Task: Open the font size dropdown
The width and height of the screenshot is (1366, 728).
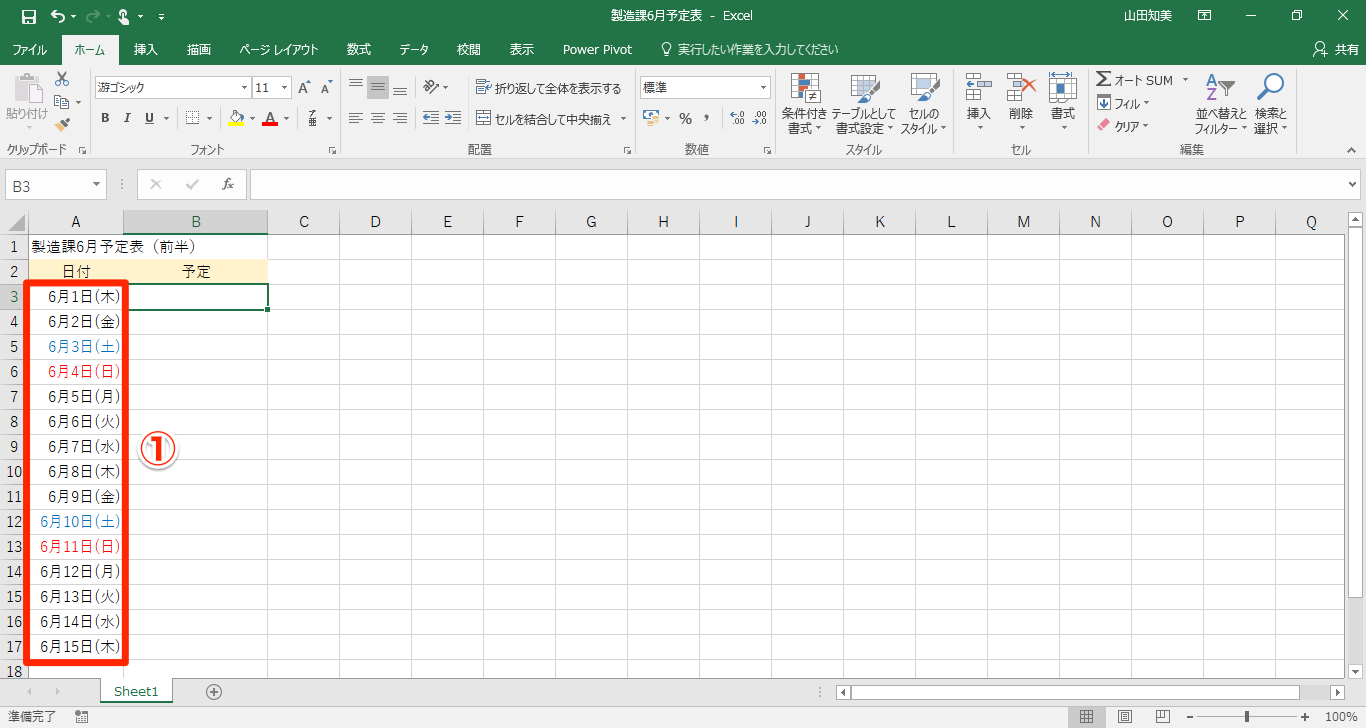Action: [x=285, y=88]
